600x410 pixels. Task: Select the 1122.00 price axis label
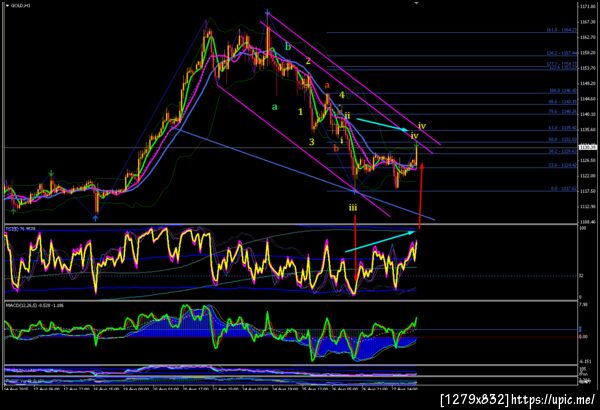coord(588,176)
